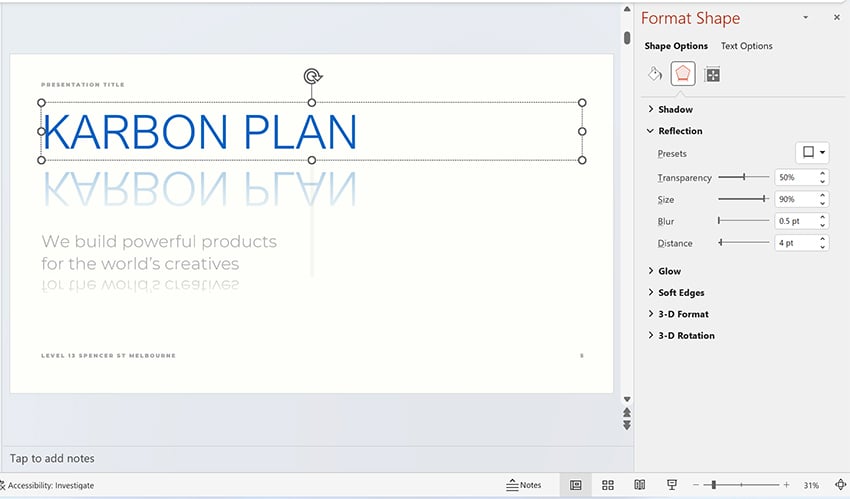This screenshot has width=850, height=499.
Task: Click Fit slide to window icon
Action: click(840, 485)
